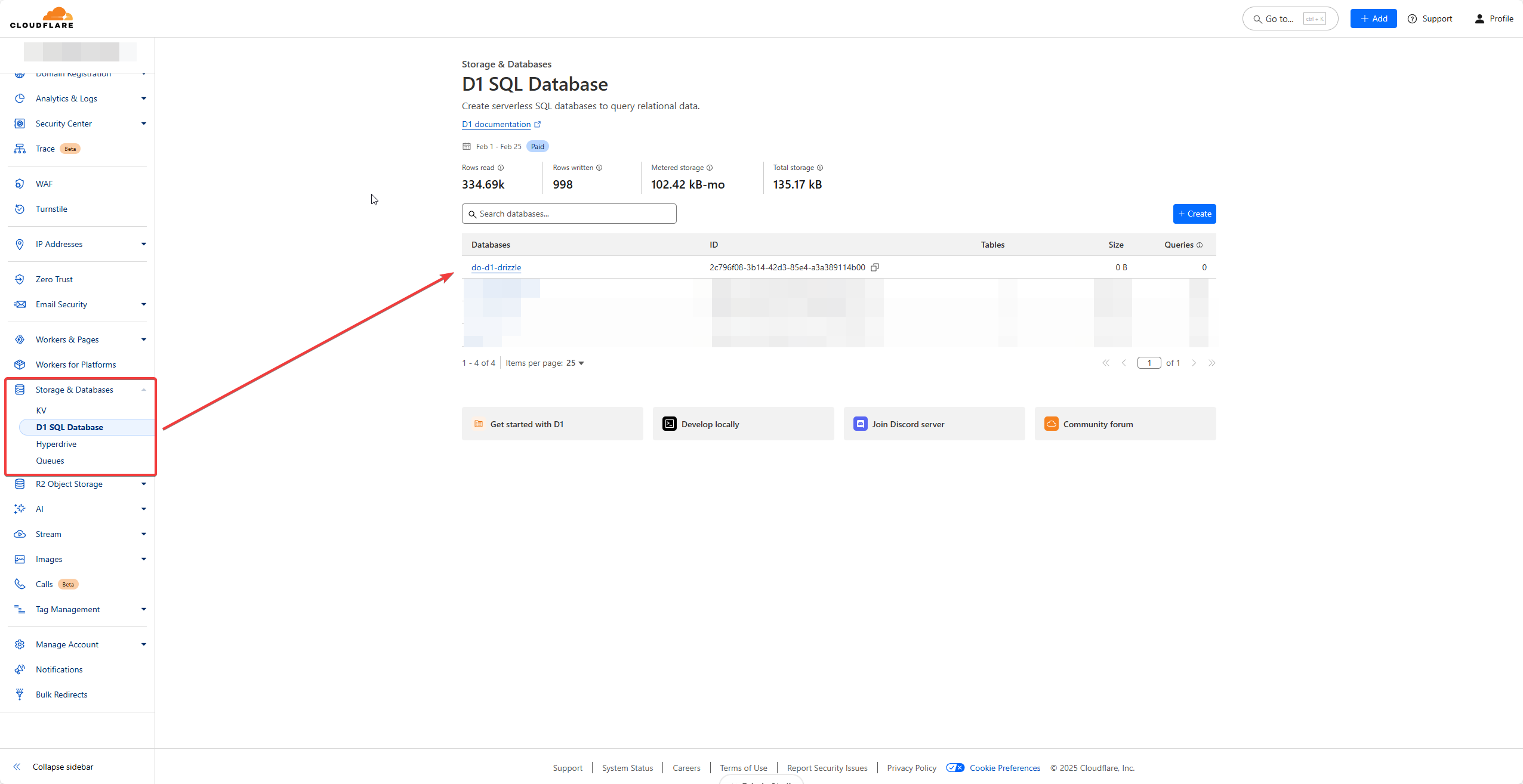Screen dimensions: 1523x784
Task: Click the Create database button
Action: pyautogui.click(x=1194, y=214)
